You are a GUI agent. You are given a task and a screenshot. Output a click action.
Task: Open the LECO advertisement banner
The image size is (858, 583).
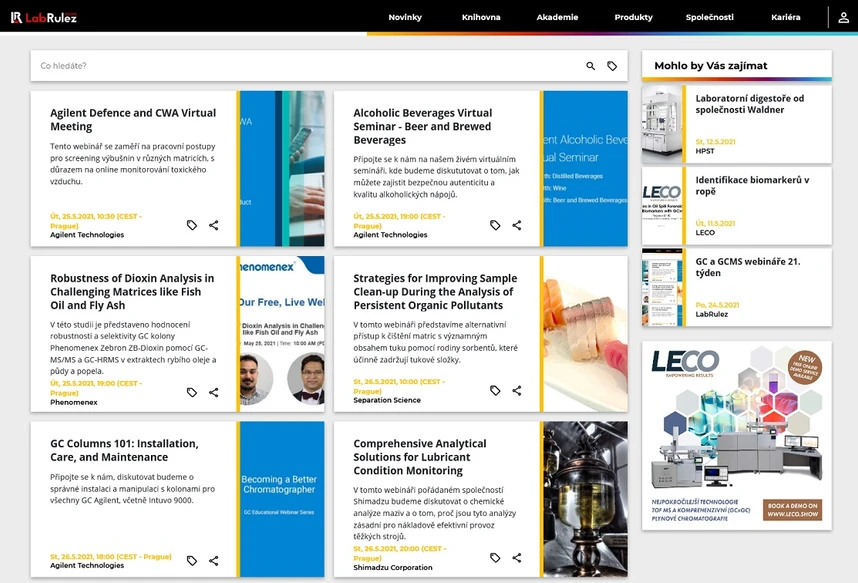737,435
